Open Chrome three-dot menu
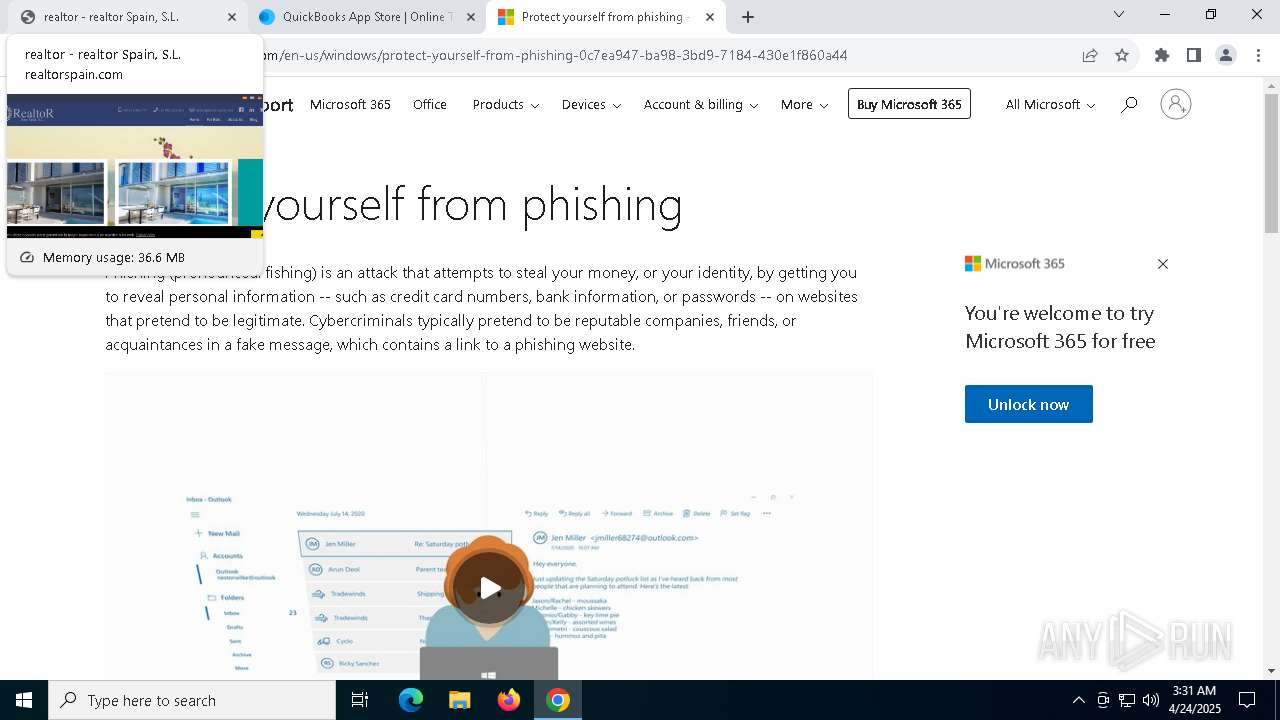This screenshot has height=720, width=1280. pyautogui.click(x=1258, y=55)
